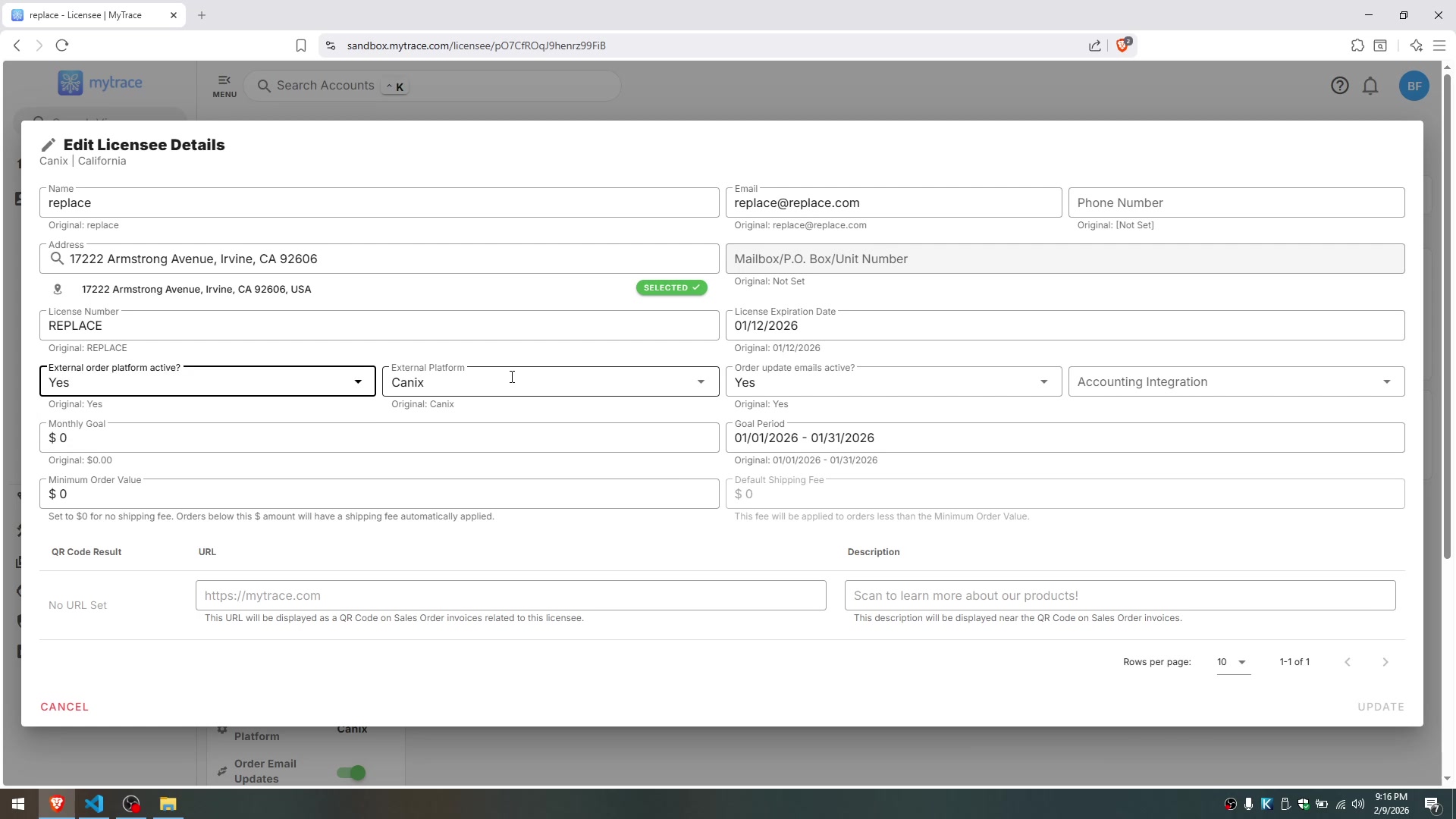Screen dimensions: 1456x819
Task: Open the MENU hamburger icon
Action: [224, 85]
